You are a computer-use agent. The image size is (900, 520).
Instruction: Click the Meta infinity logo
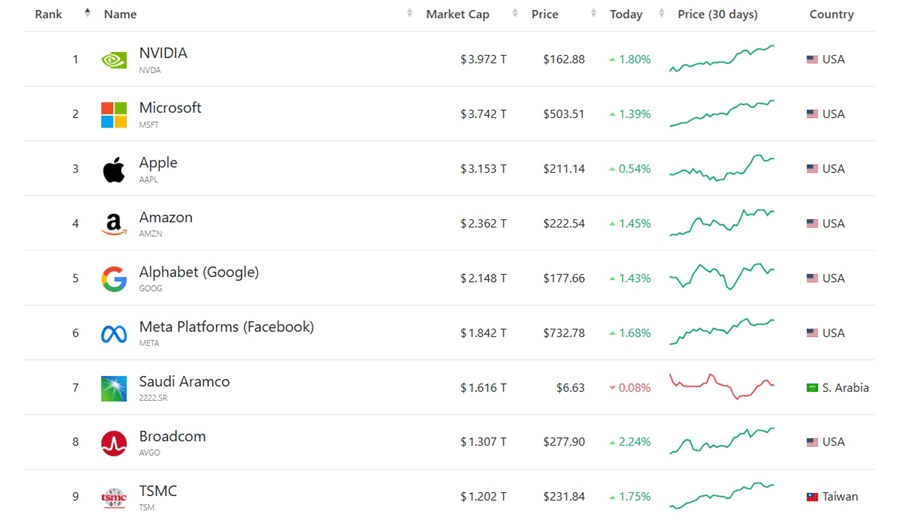point(114,333)
